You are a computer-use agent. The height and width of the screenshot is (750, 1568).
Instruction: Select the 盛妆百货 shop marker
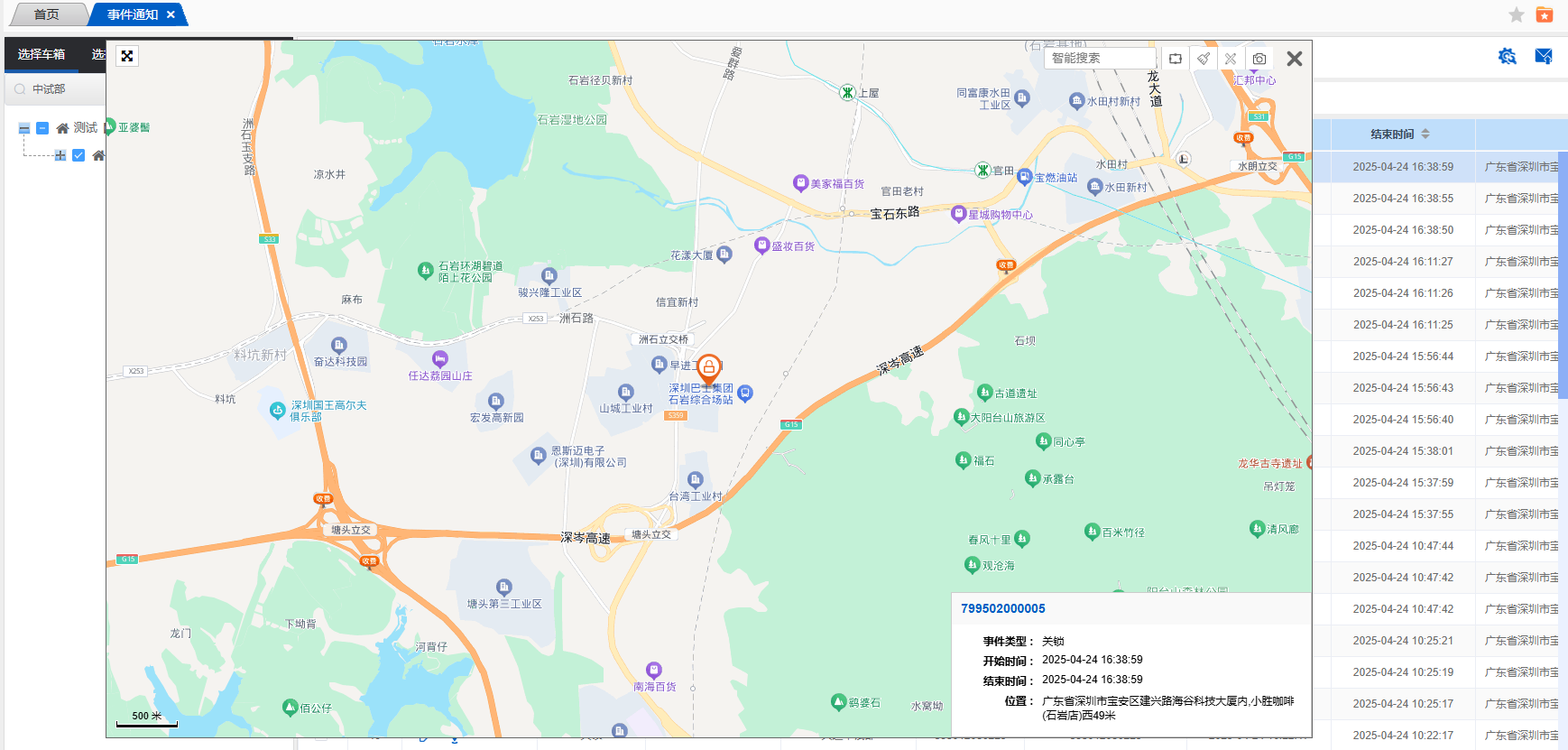click(x=761, y=245)
